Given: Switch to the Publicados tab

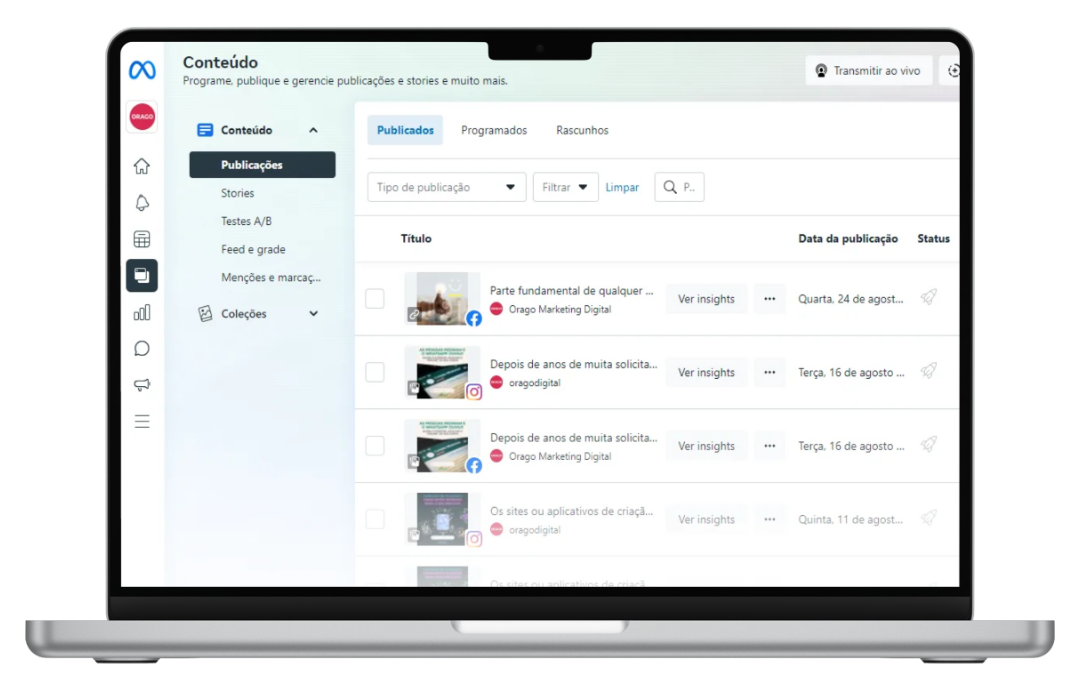Looking at the screenshot, I should (x=405, y=130).
